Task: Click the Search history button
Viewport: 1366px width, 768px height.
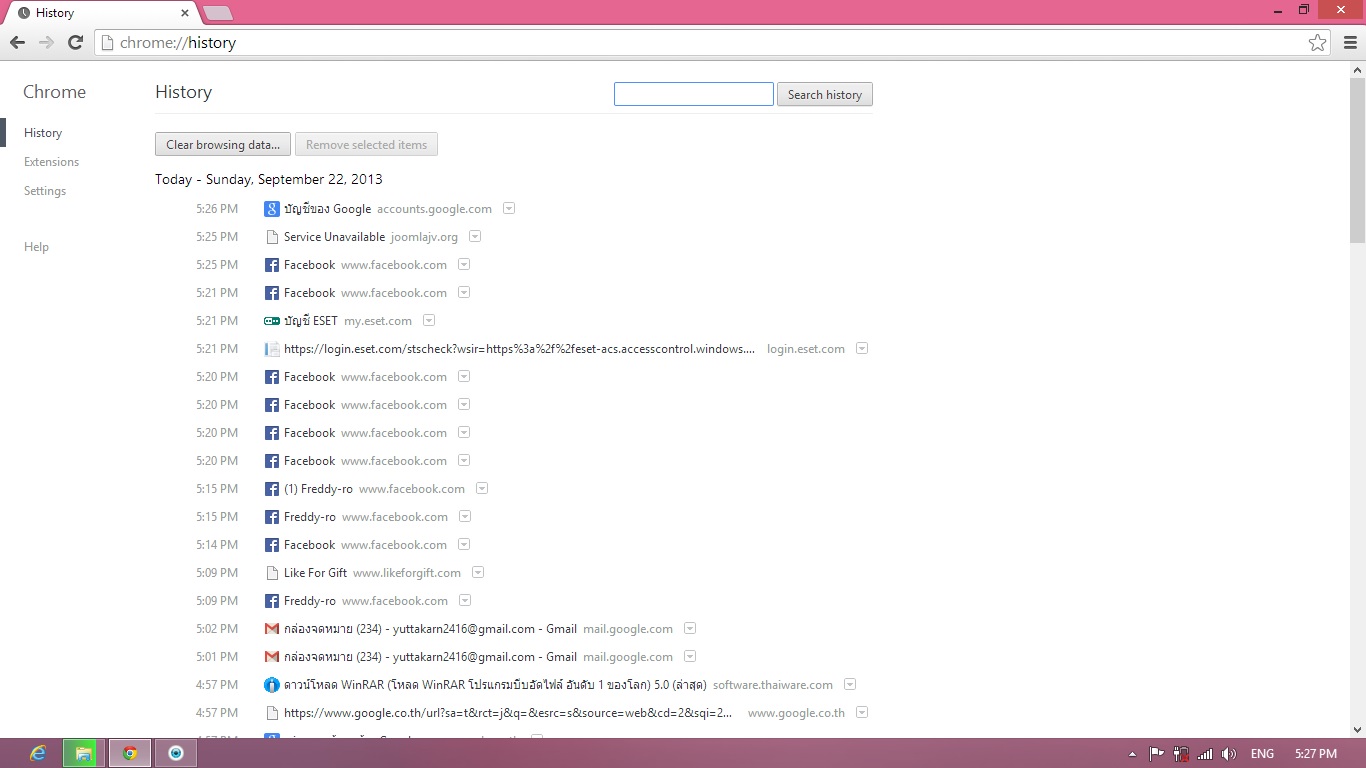Action: (x=825, y=94)
